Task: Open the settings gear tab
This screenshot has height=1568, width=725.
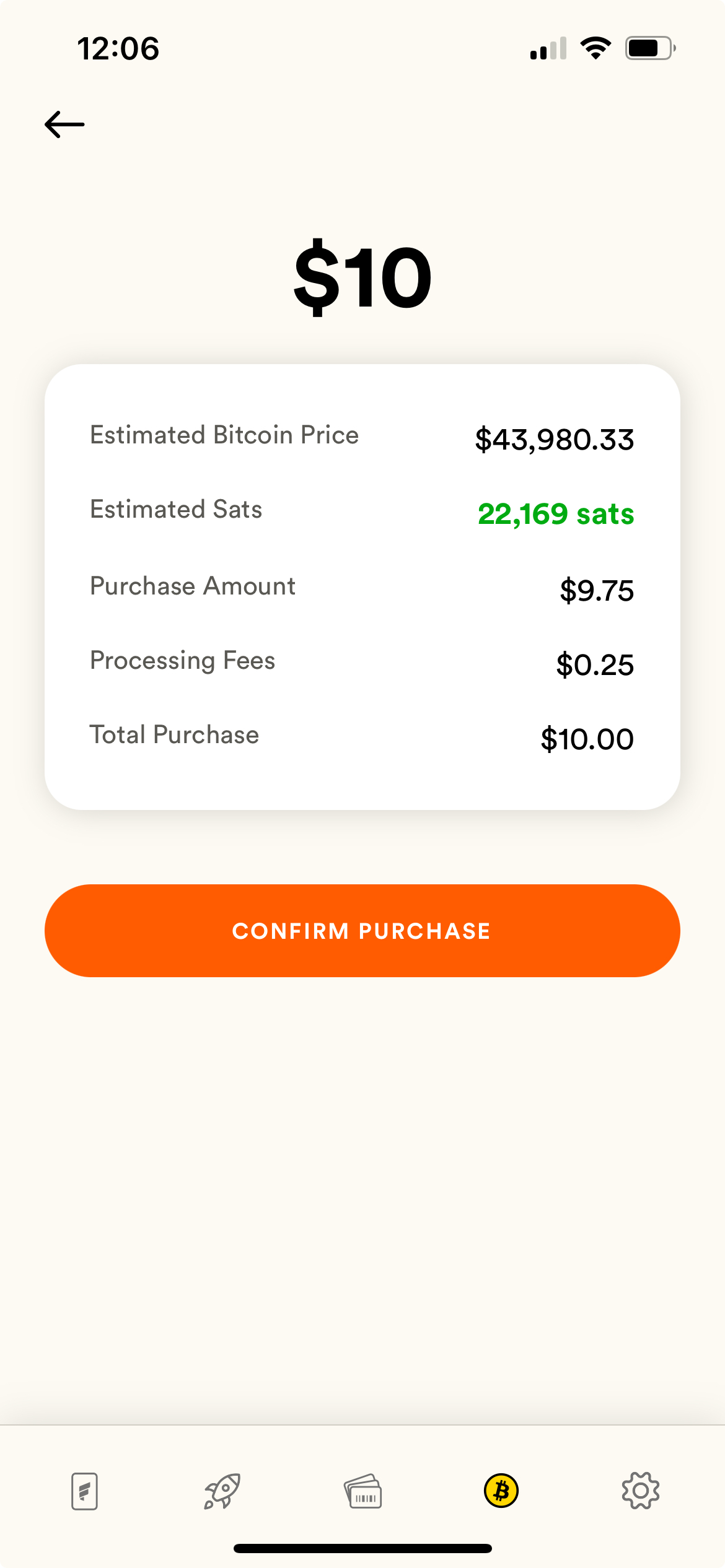Action: coord(641,1491)
